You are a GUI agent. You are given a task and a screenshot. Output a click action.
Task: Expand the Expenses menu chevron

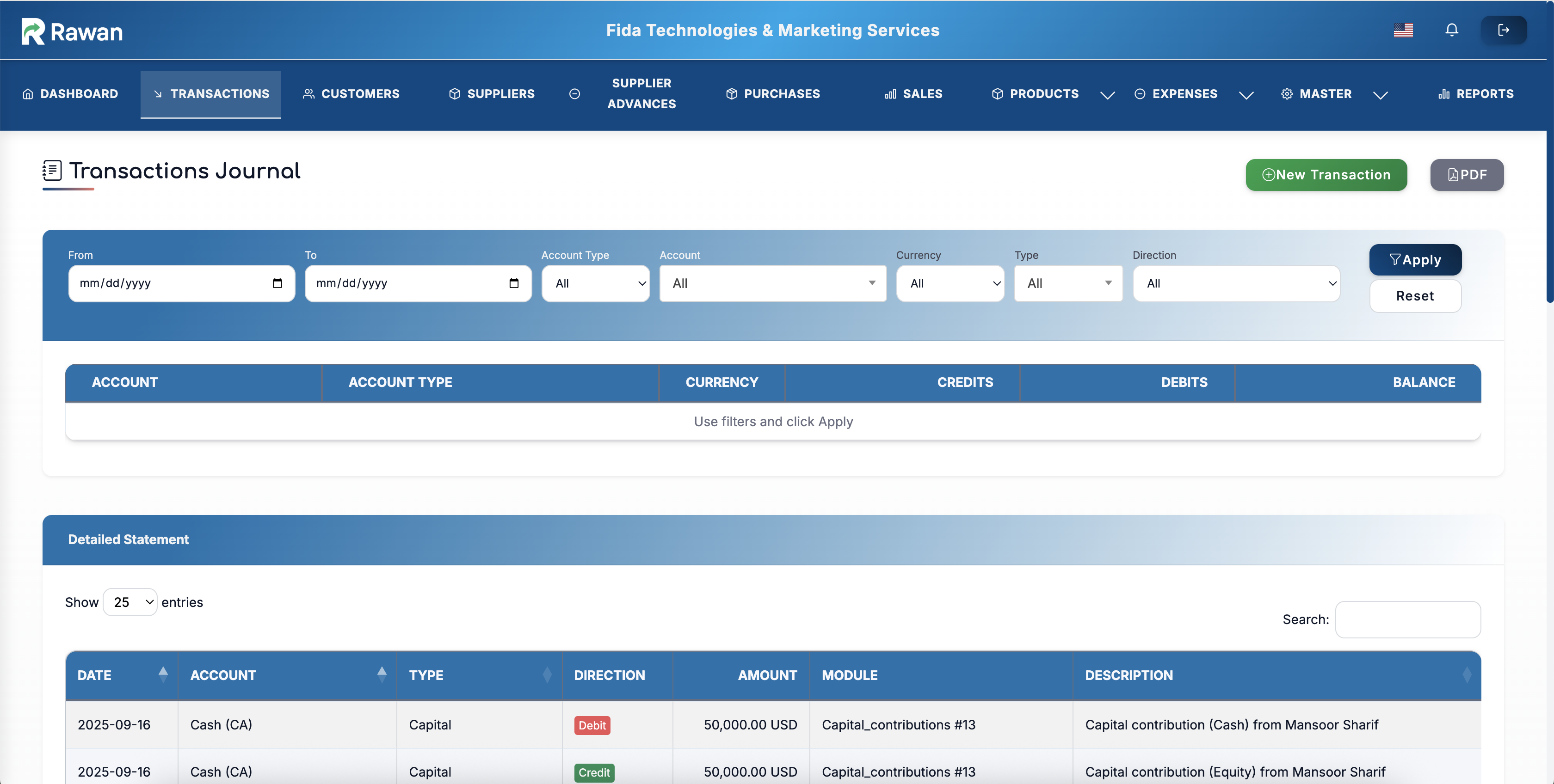click(1246, 95)
